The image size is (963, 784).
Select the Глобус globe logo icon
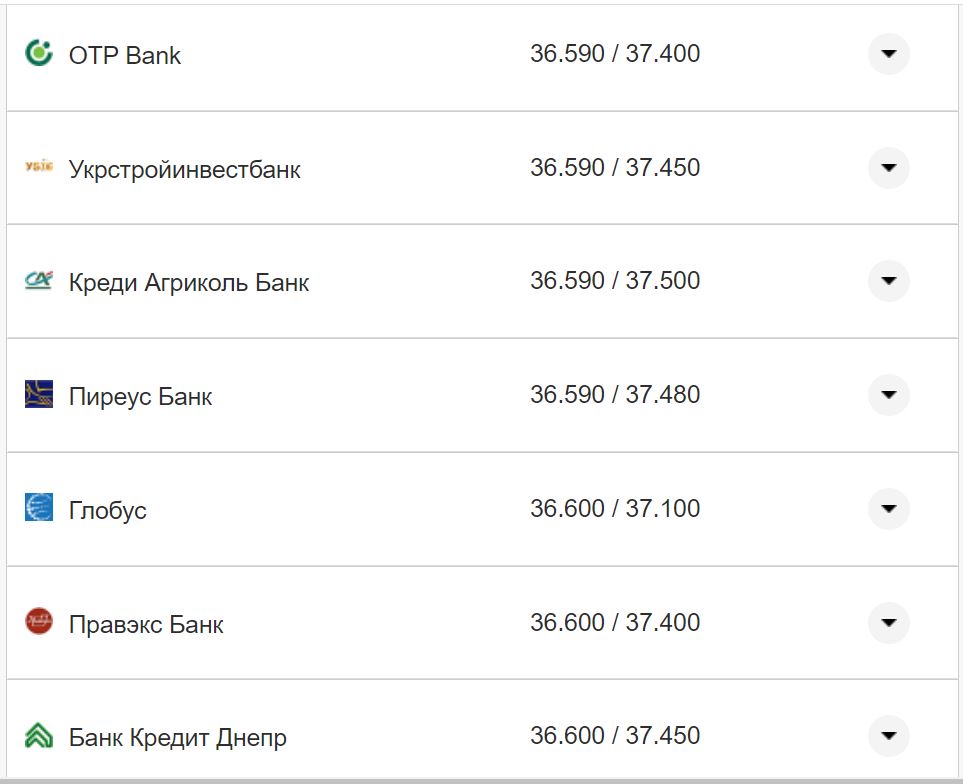pyautogui.click(x=38, y=508)
